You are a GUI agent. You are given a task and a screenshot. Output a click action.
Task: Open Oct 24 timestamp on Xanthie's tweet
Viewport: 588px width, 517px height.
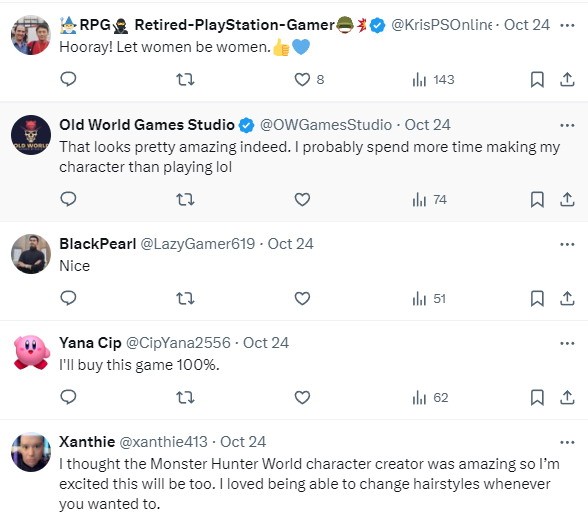(243, 442)
